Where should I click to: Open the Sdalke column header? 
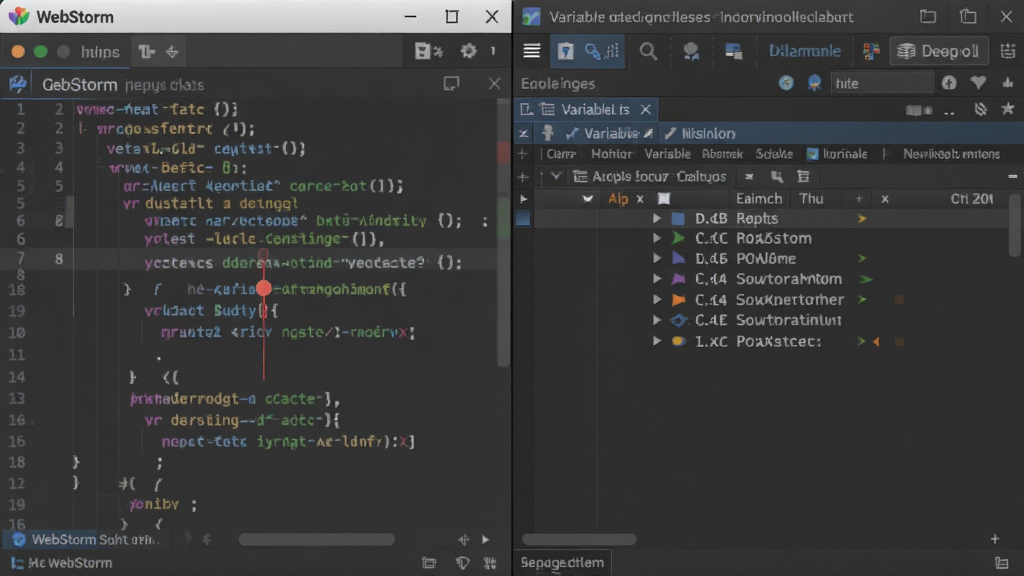click(774, 154)
